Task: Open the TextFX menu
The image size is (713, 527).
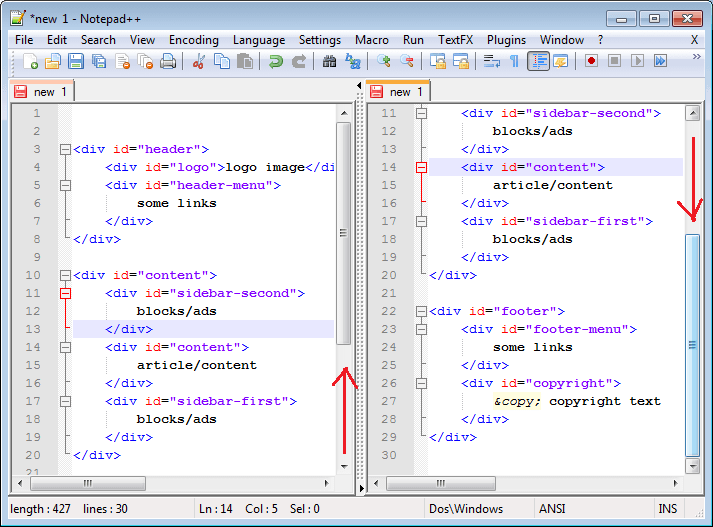Action: (x=455, y=40)
